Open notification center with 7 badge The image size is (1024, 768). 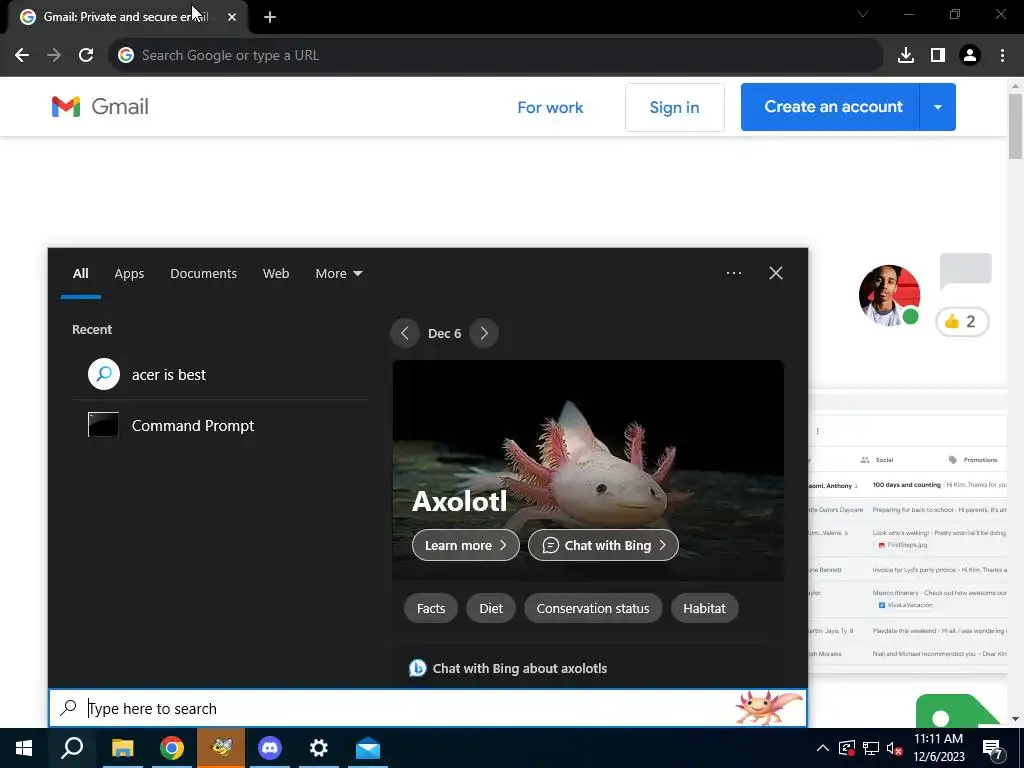(x=993, y=749)
